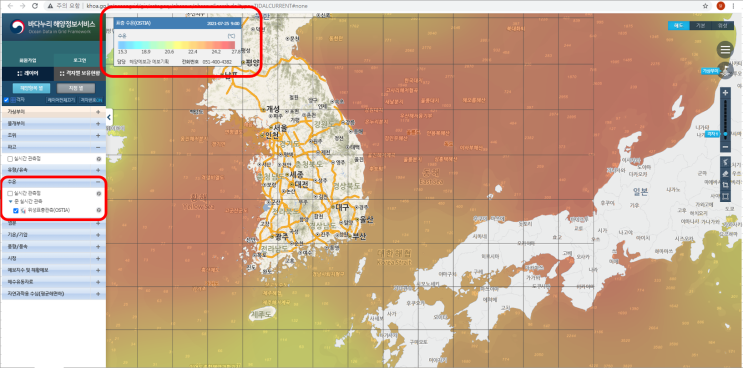This screenshot has width=743, height=368.
Task: Click the 레이어전체끄기 button
Action: coord(60,100)
